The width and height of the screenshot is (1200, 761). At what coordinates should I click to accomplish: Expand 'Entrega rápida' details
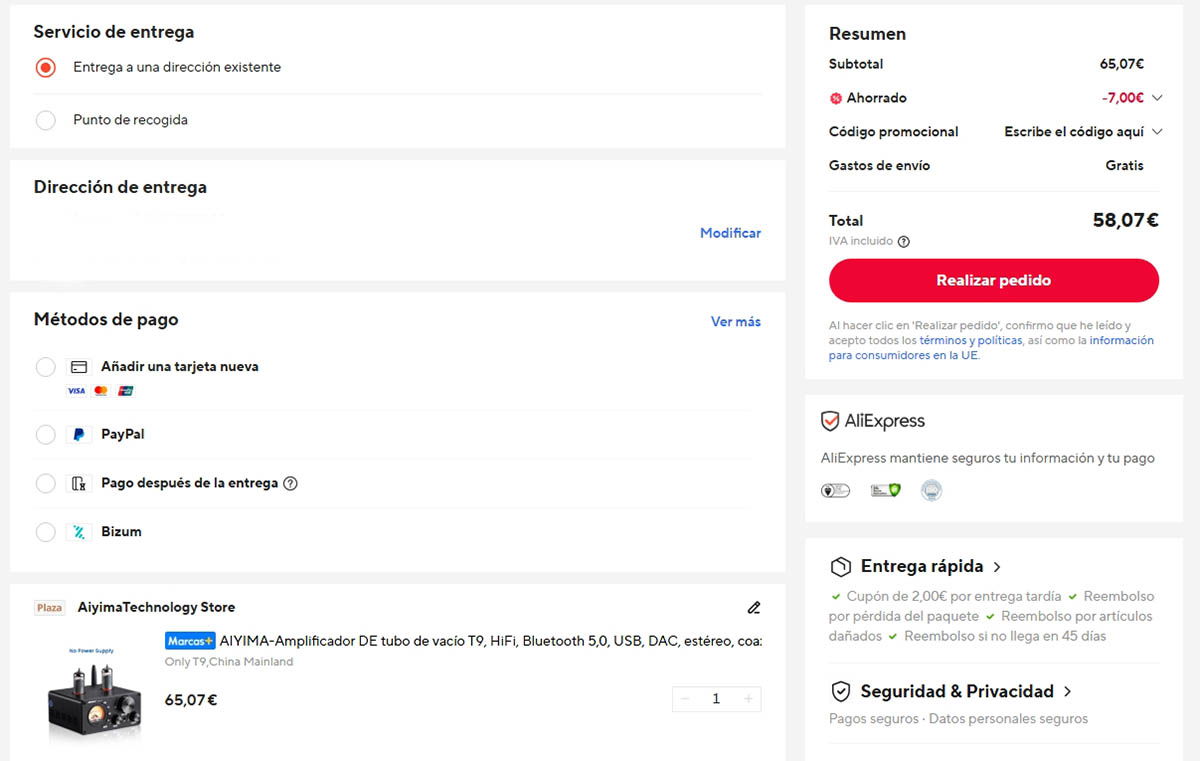[x=998, y=566]
